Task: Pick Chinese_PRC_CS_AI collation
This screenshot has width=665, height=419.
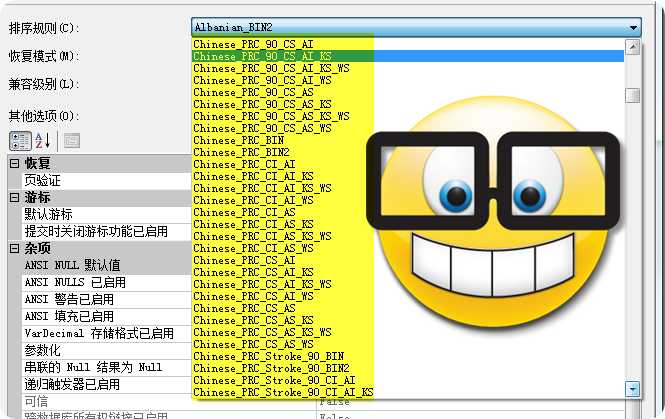Action: [x=408, y=260]
